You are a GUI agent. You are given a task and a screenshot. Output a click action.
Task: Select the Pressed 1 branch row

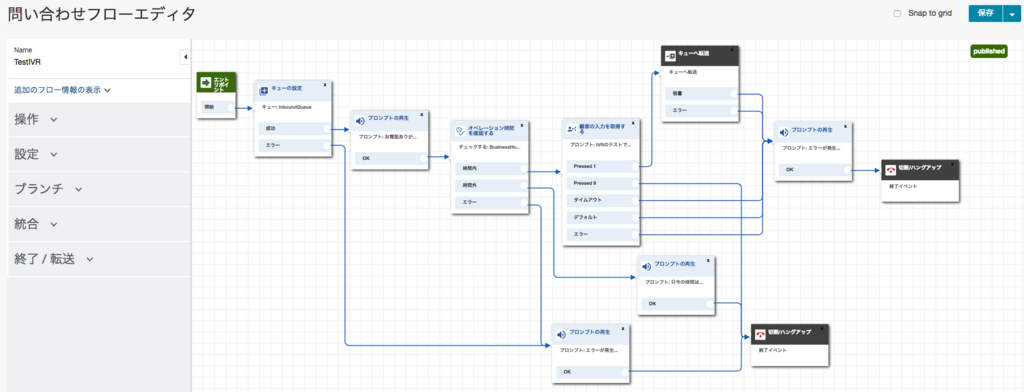point(602,167)
